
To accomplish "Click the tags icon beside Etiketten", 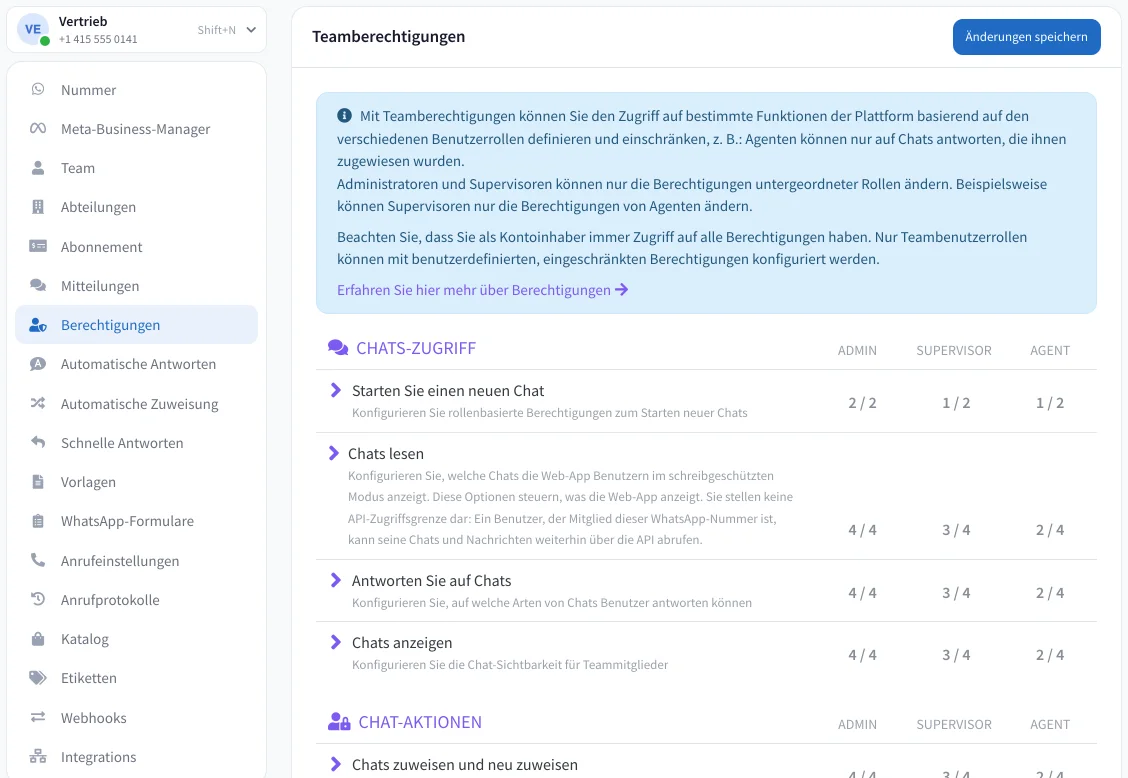I will 38,677.
